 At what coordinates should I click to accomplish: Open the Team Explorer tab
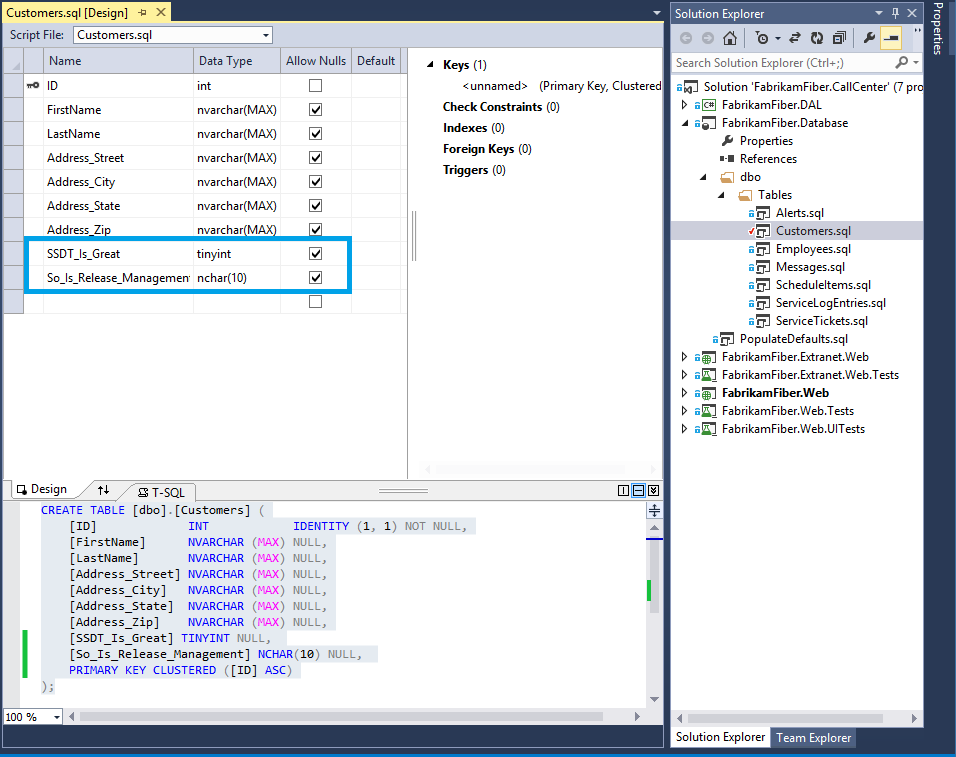click(813, 737)
